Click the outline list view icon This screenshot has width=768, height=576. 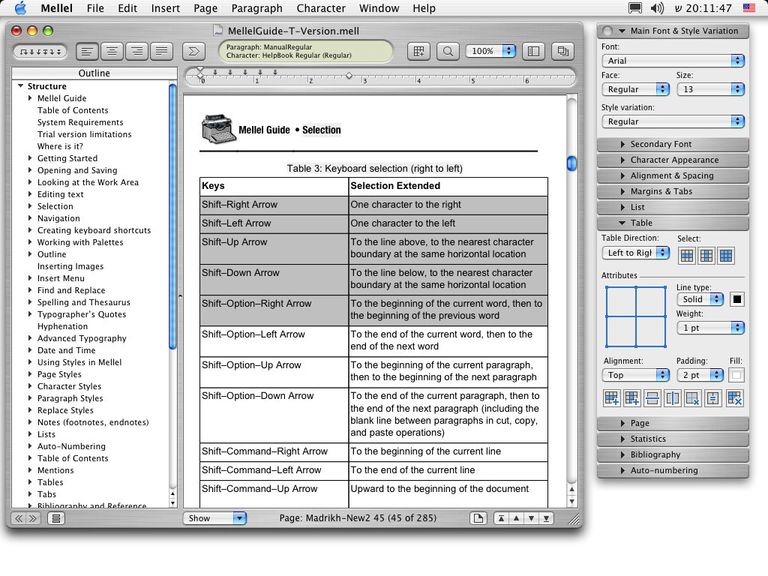click(56, 518)
